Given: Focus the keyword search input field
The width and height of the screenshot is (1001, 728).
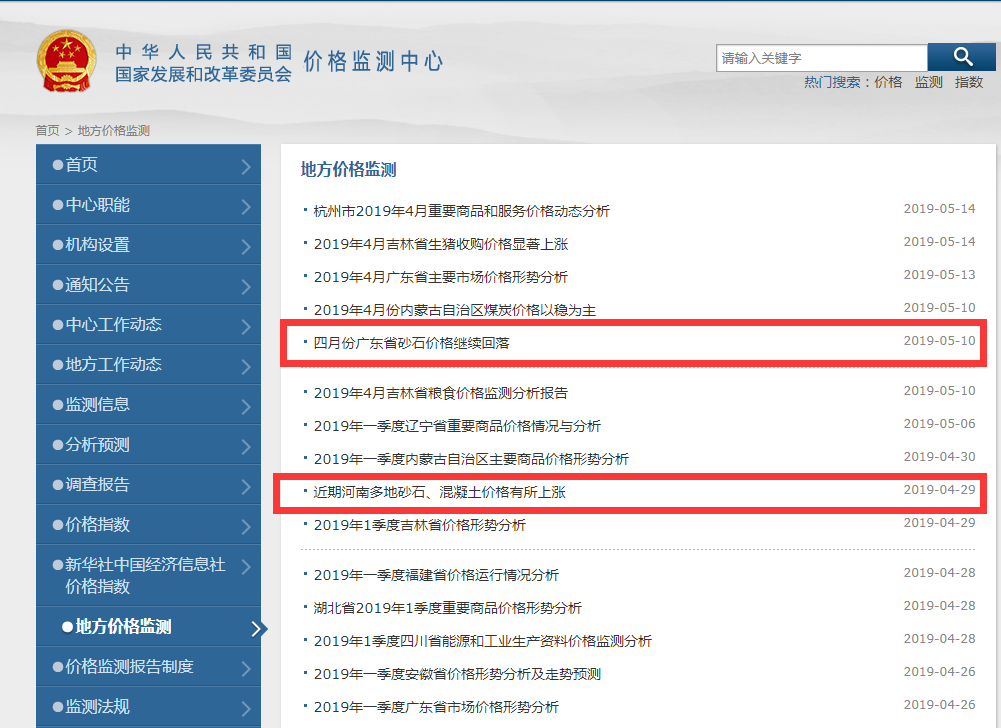Looking at the screenshot, I should 821,58.
